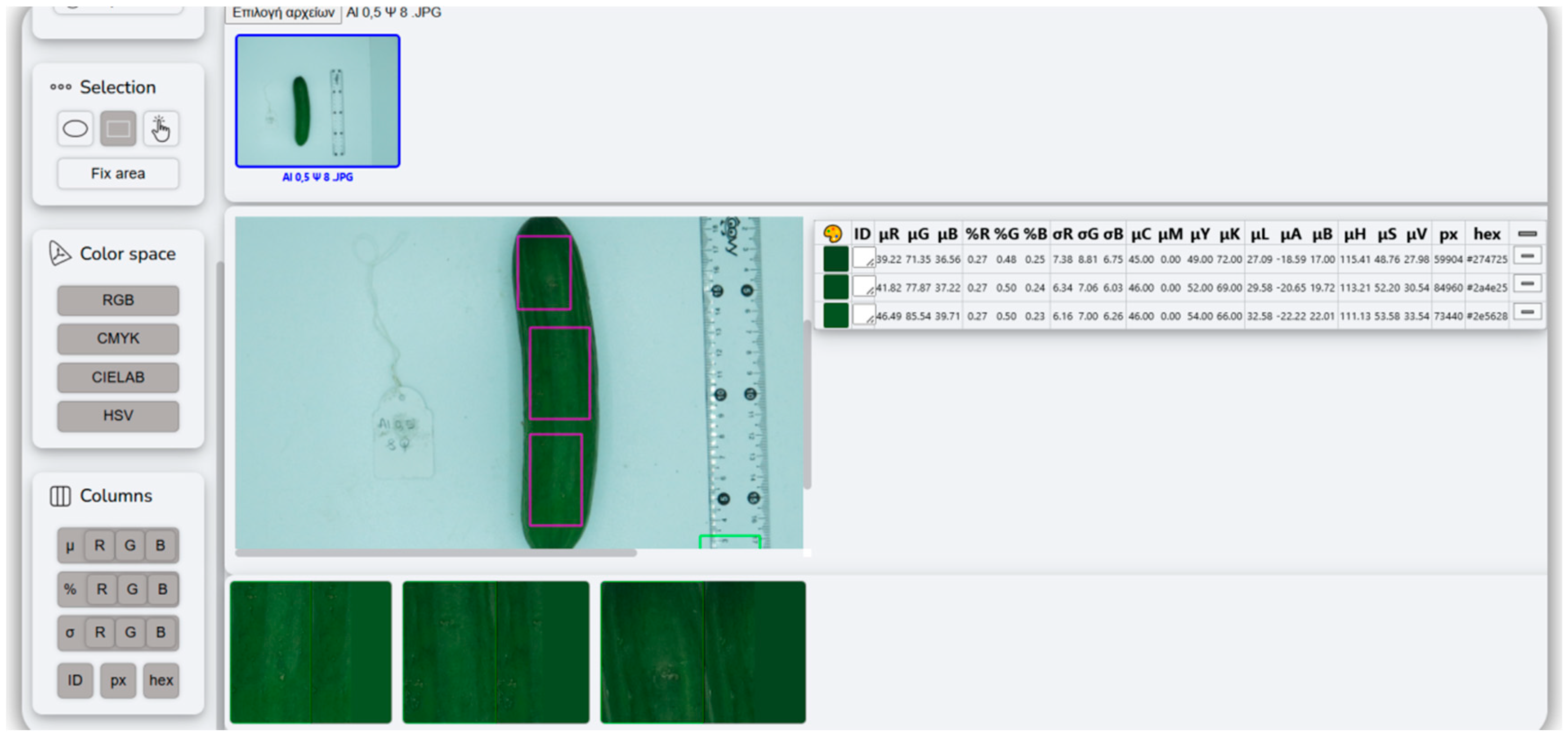Toggle the CMYK color space
The image size is (1568, 737).
(x=118, y=339)
